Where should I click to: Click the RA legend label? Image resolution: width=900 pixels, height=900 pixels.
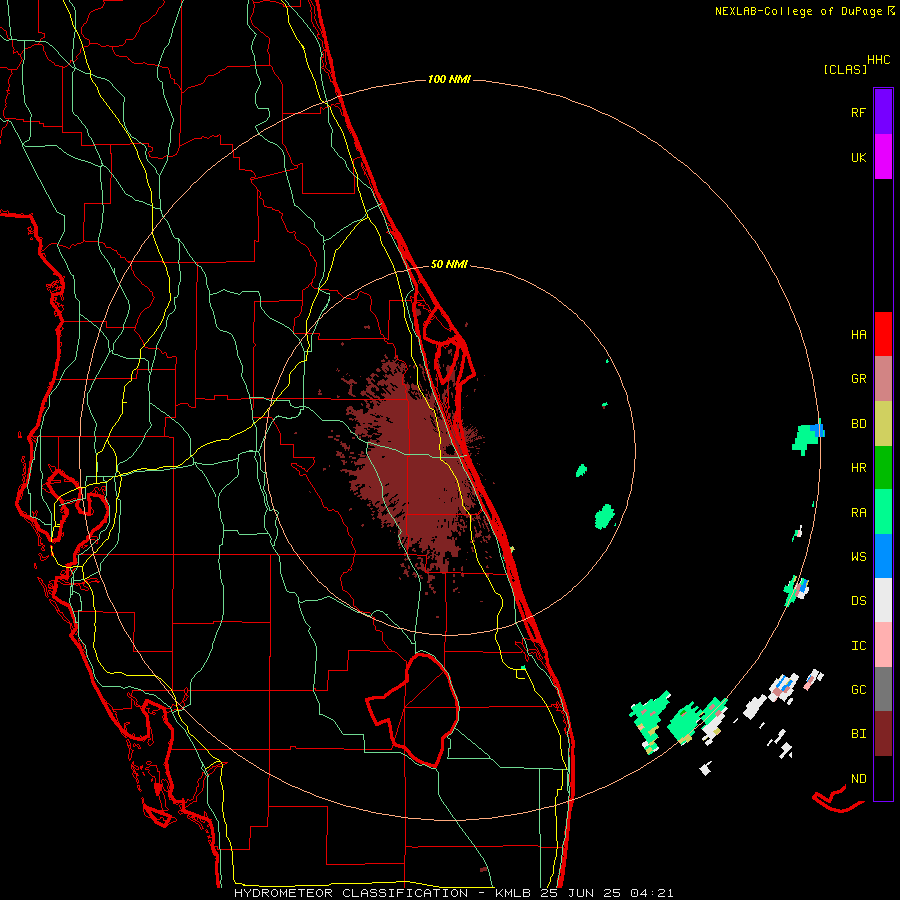858,513
